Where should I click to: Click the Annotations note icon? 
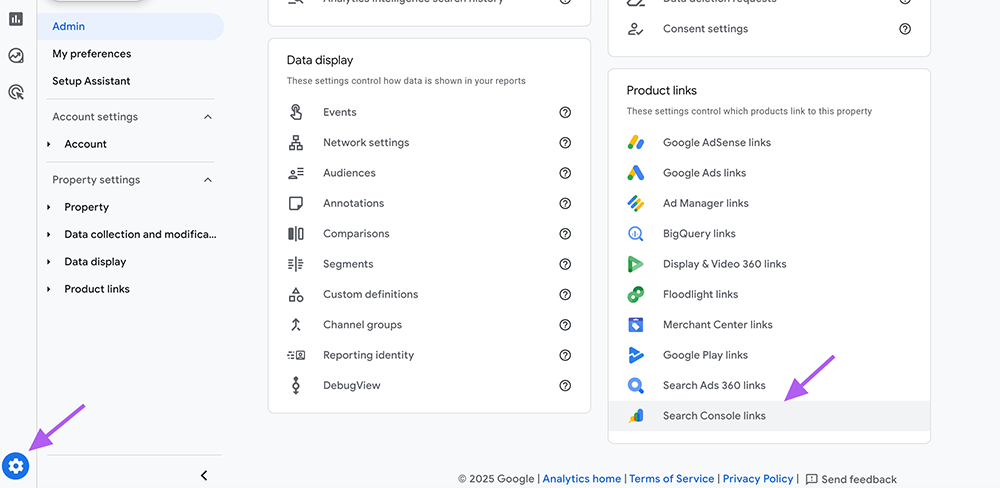point(296,203)
